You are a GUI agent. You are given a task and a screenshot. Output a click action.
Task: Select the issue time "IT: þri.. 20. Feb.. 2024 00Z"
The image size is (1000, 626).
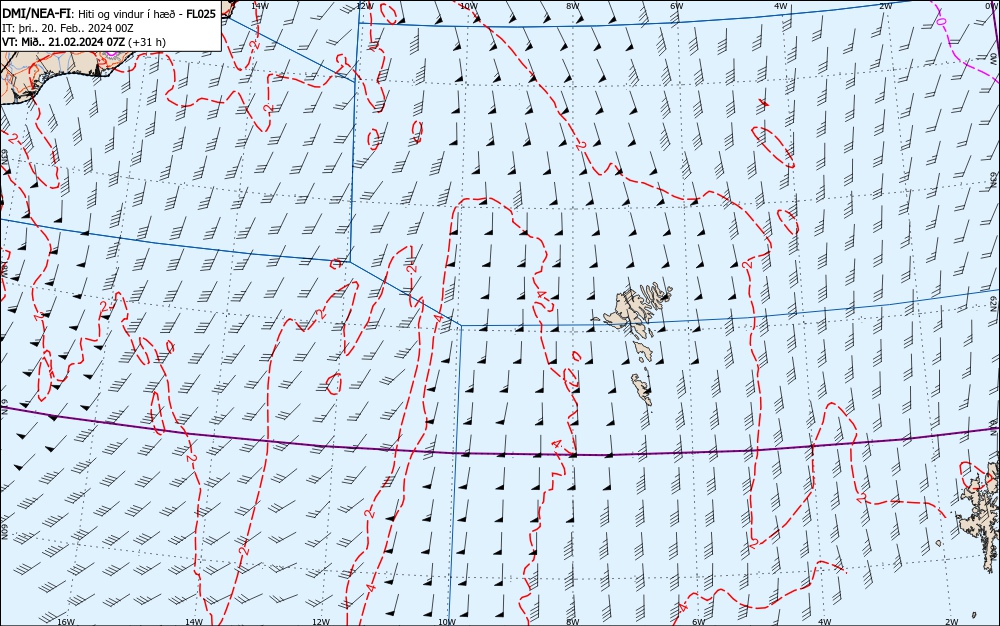pos(68,28)
